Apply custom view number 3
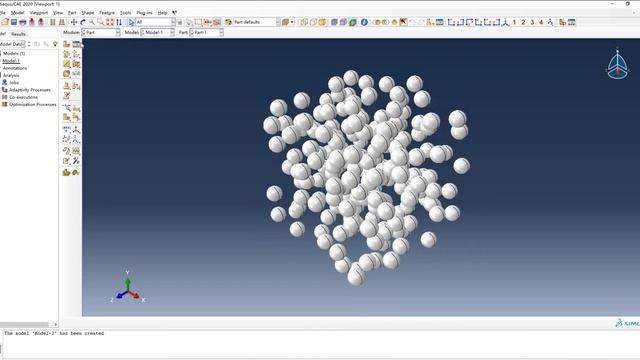640x360 pixels. point(532,22)
